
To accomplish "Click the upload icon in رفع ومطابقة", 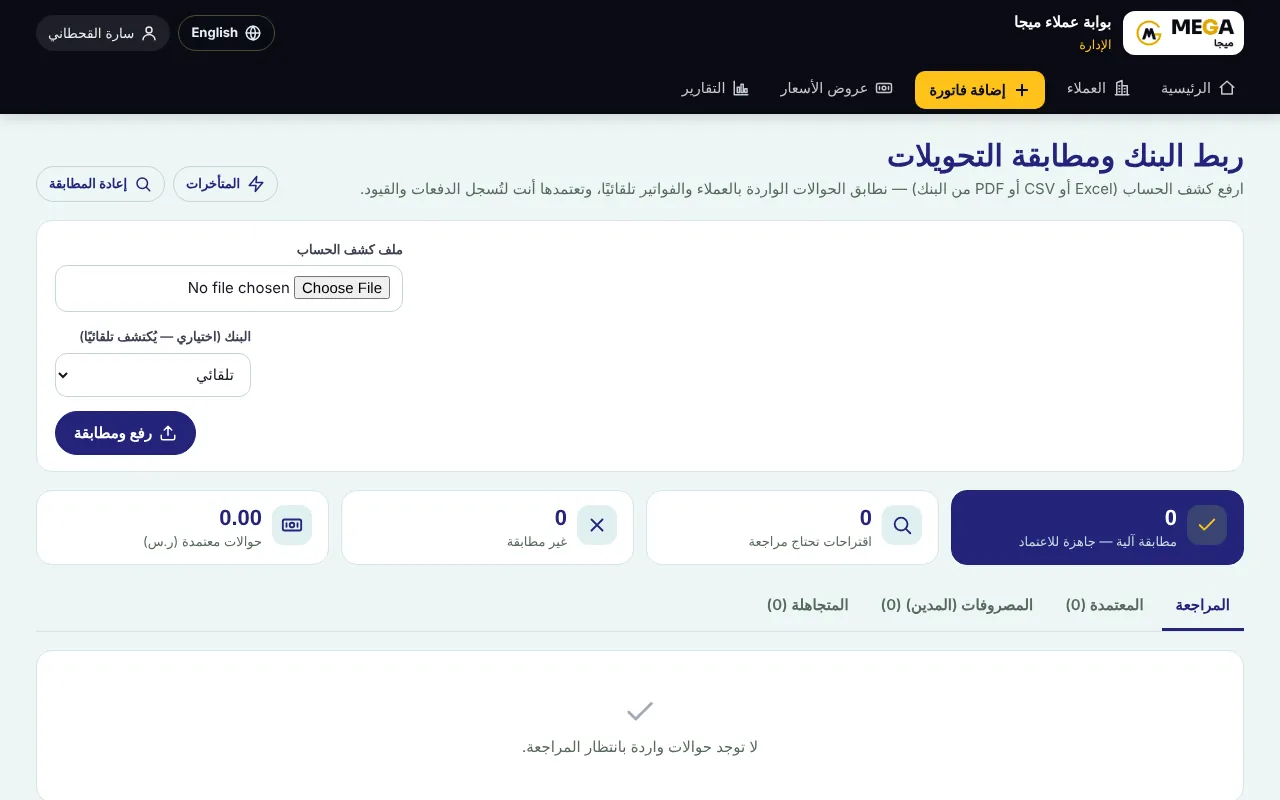I will point(168,433).
